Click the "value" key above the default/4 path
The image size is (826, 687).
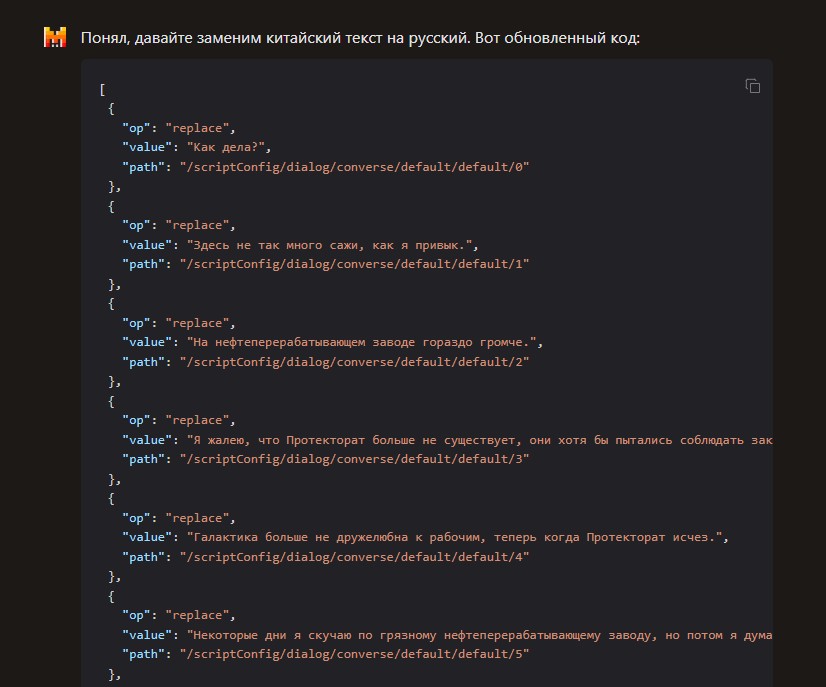coord(147,537)
